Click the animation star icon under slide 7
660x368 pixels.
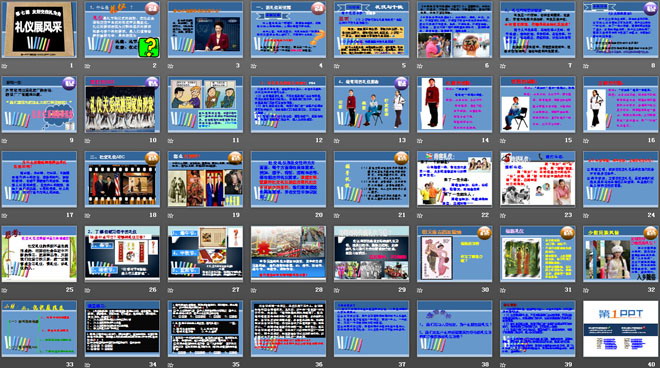503,66
